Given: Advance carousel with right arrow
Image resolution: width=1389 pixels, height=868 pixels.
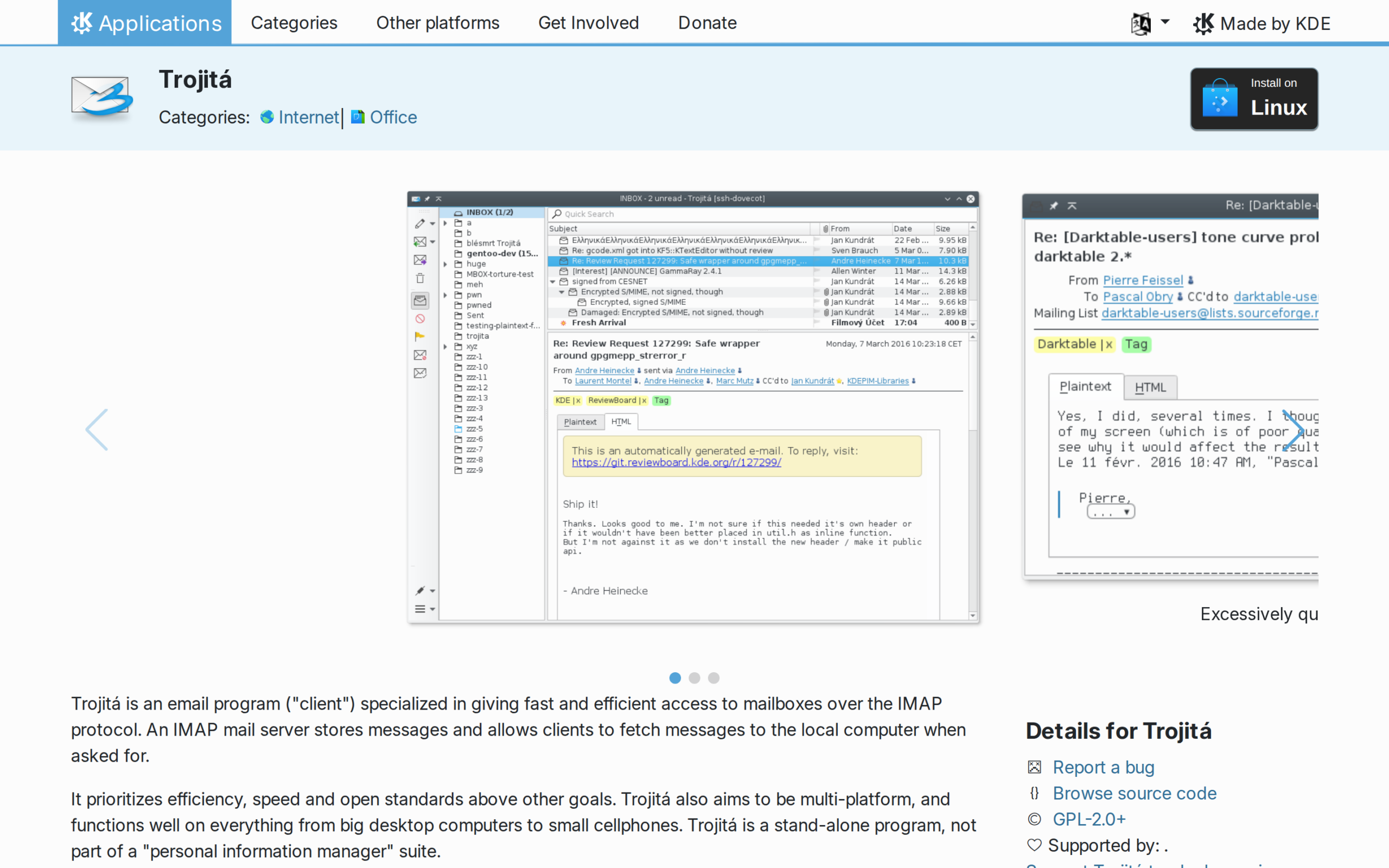Looking at the screenshot, I should point(1293,430).
